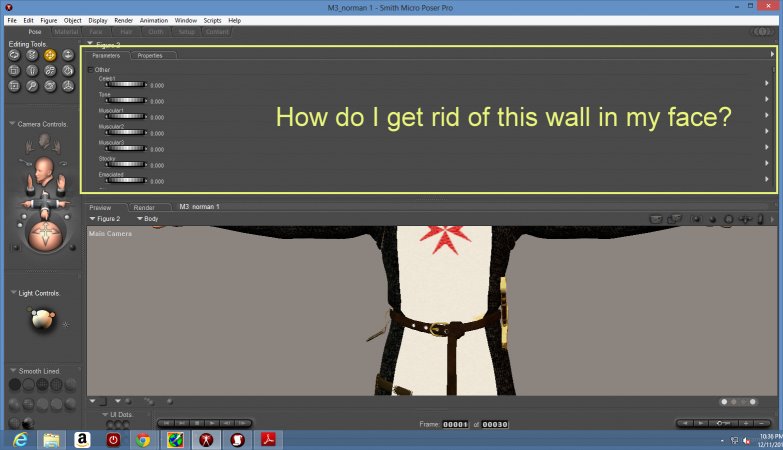
Task: Click the camera rotation trackball
Action: point(45,235)
